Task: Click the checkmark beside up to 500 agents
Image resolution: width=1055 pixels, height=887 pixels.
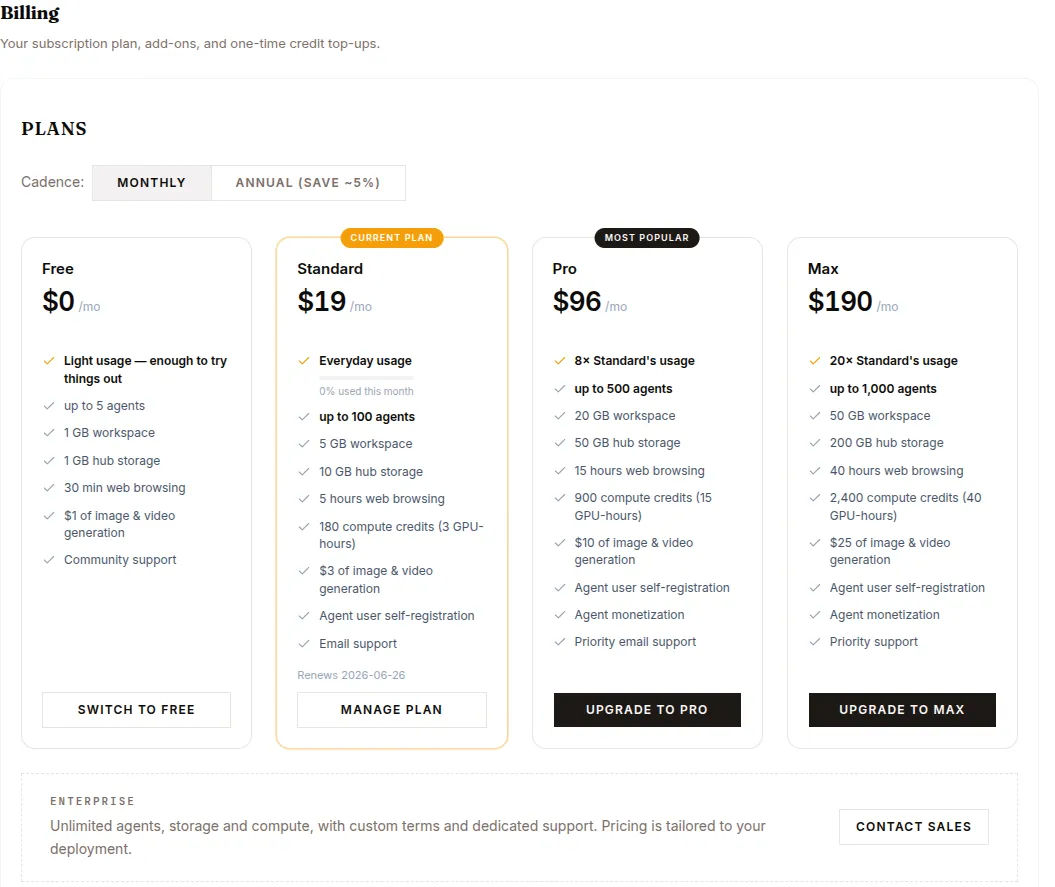Action: 560,389
